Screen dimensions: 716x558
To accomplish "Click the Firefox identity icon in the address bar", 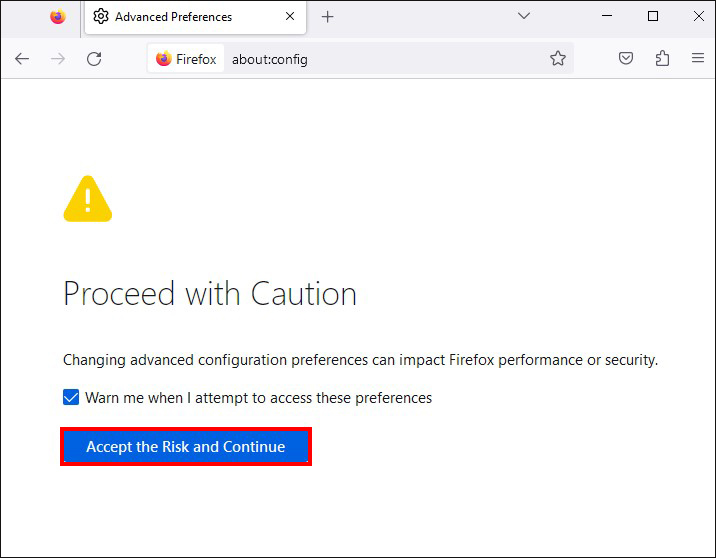I will (x=186, y=59).
